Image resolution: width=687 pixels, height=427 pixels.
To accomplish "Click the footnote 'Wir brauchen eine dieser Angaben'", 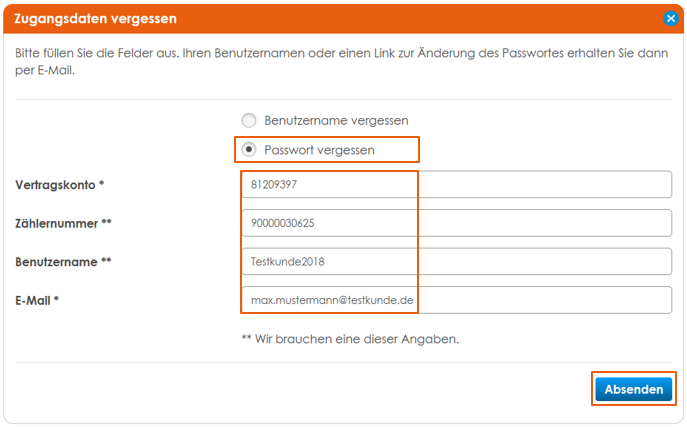I will (x=358, y=339).
